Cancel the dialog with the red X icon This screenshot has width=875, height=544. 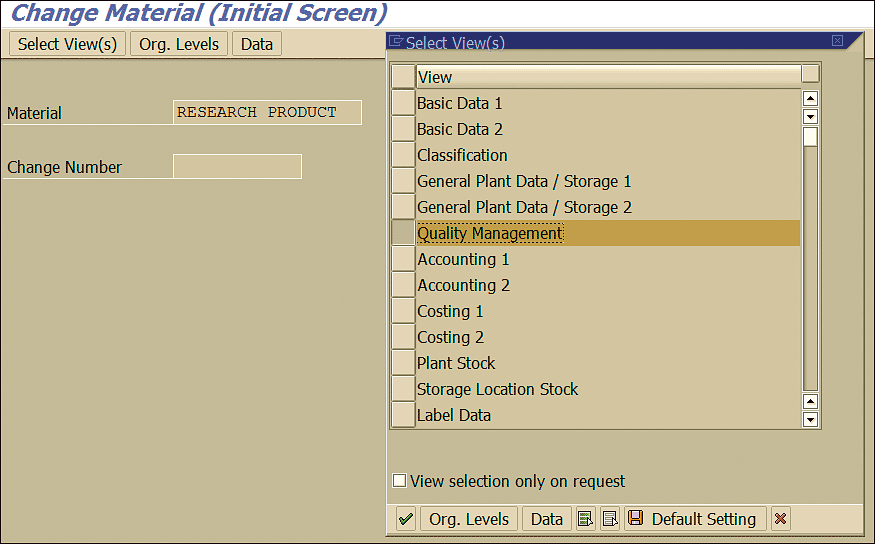(x=780, y=519)
